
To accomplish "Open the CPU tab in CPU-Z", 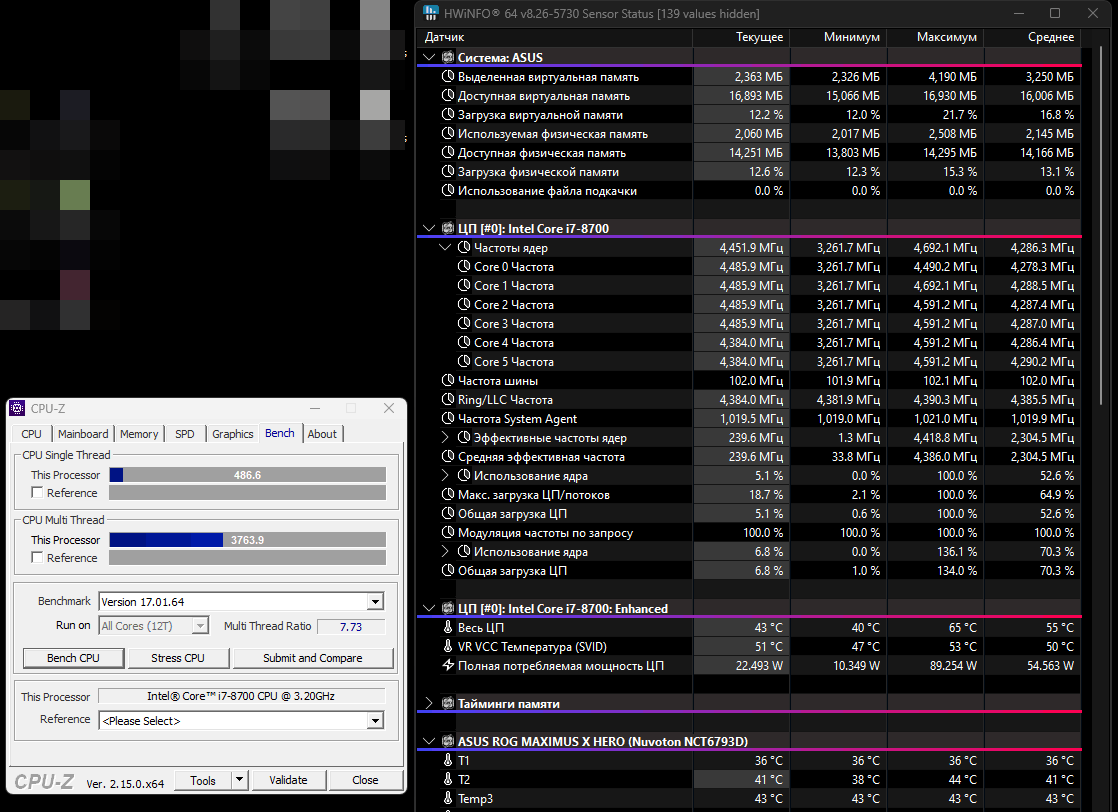I will (x=31, y=433).
